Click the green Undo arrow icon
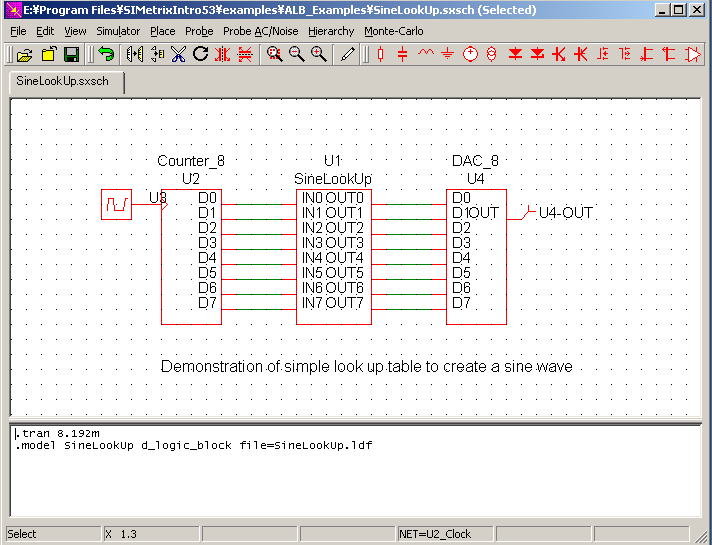This screenshot has height=545, width=712. point(106,54)
